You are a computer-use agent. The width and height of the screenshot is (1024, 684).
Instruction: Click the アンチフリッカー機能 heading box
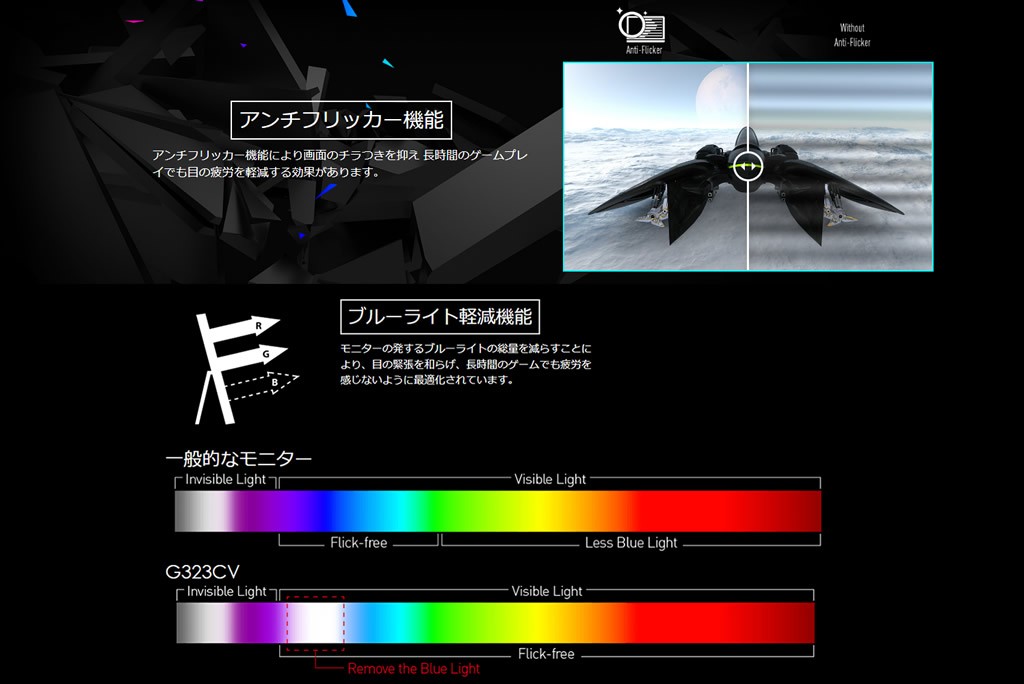[x=341, y=120]
